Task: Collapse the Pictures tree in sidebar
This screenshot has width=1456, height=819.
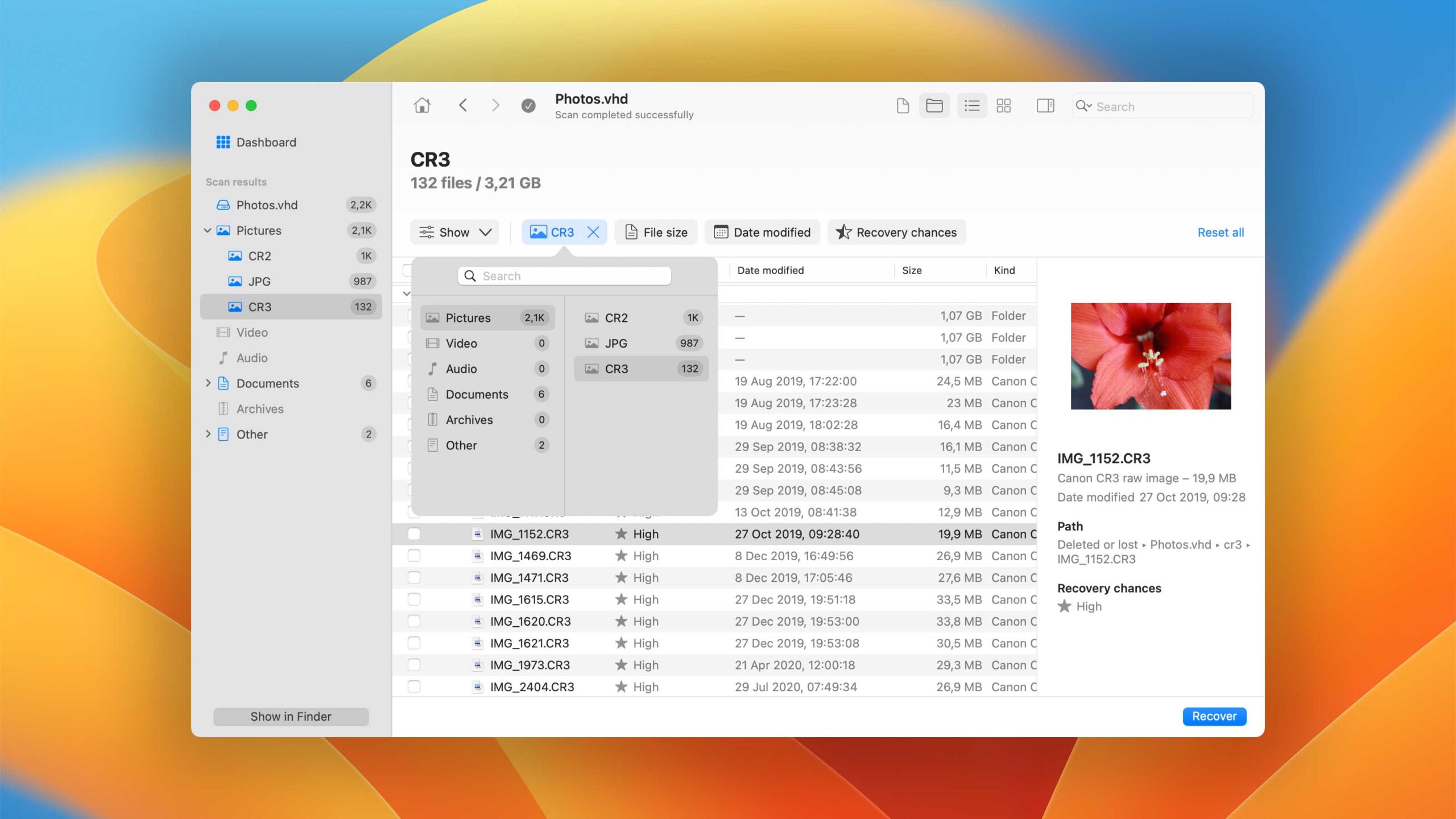Action: pyautogui.click(x=208, y=230)
